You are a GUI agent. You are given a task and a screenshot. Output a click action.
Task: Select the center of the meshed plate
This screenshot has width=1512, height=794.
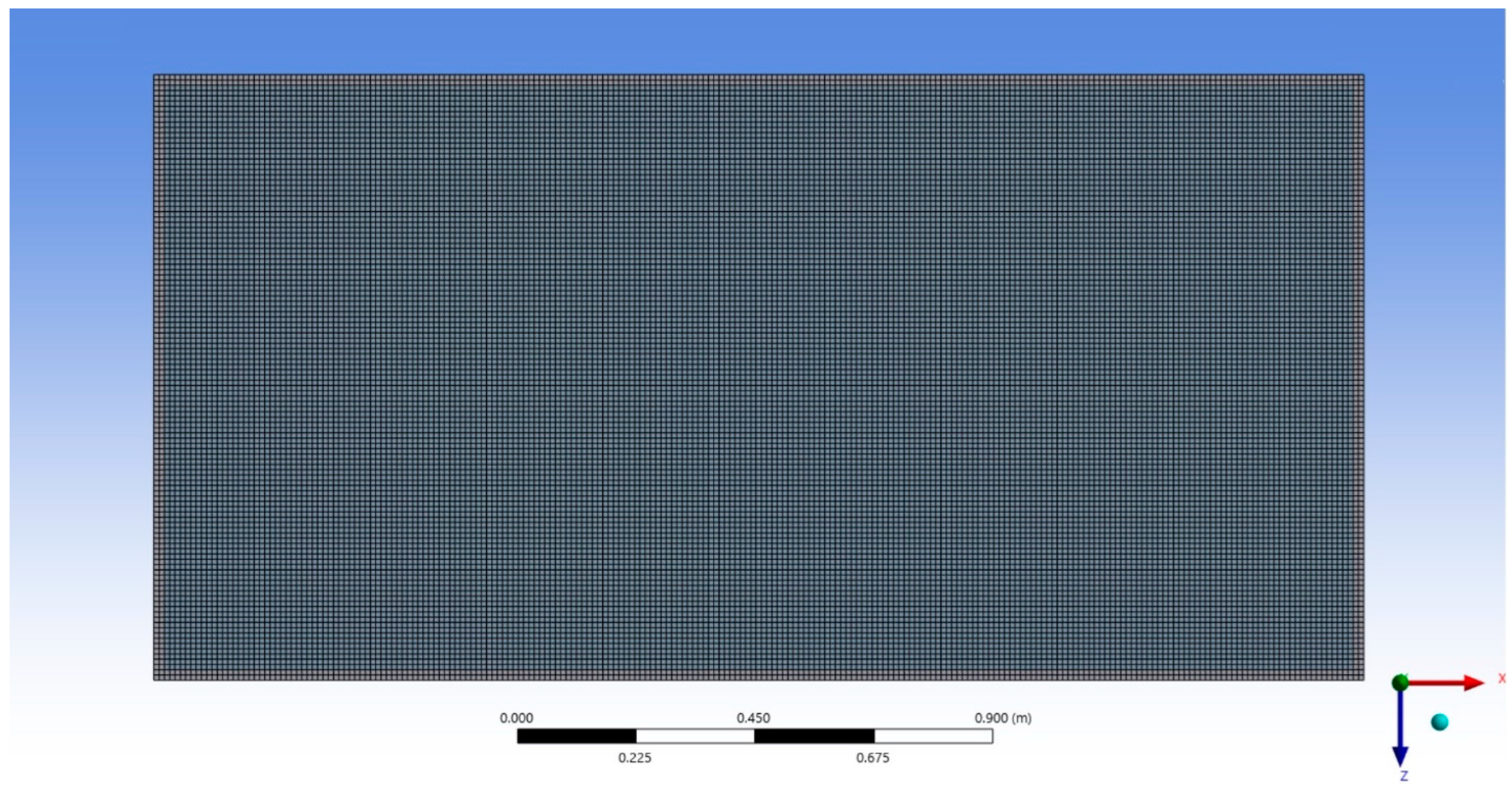[759, 377]
